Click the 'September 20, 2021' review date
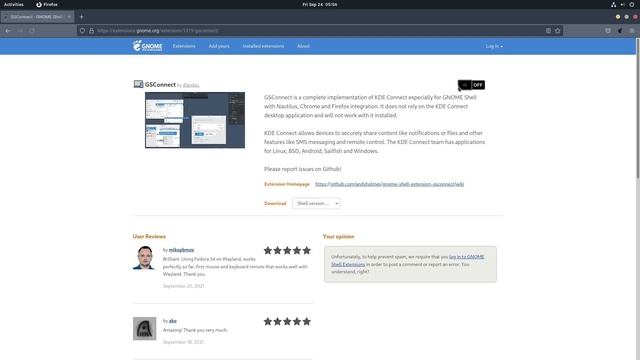 click(184, 286)
